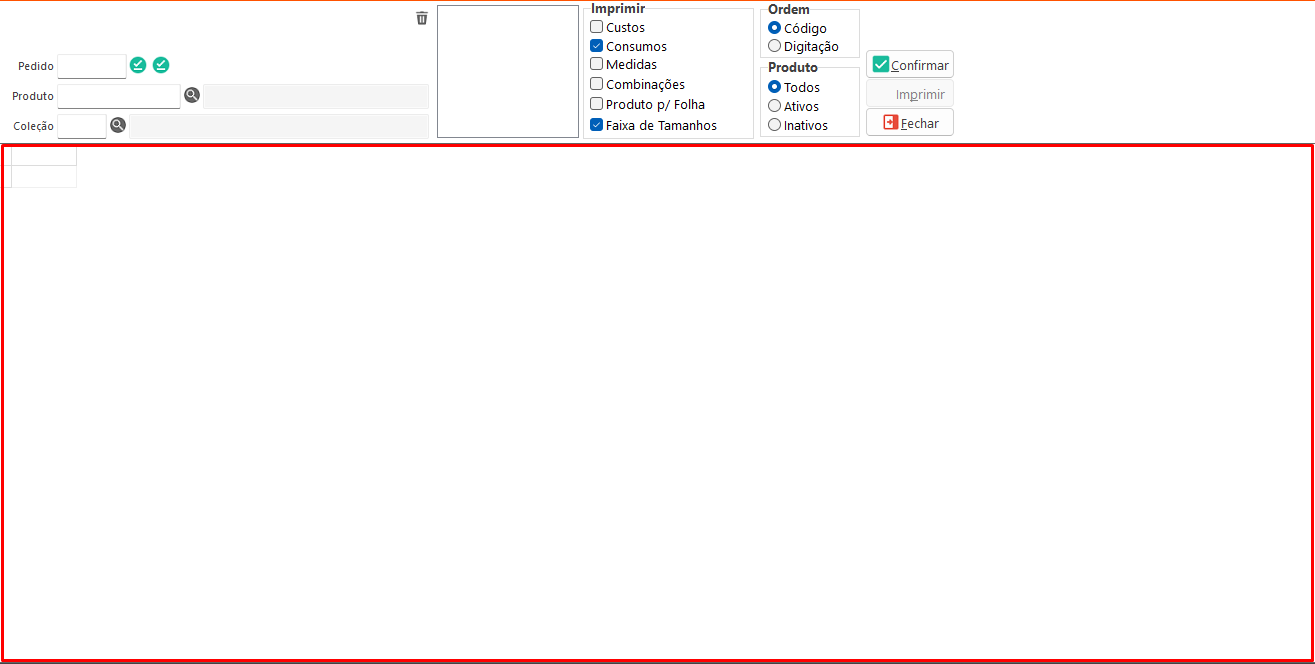
Task: Uncheck Faixa de Tamanhos checkbox
Action: tap(597, 125)
